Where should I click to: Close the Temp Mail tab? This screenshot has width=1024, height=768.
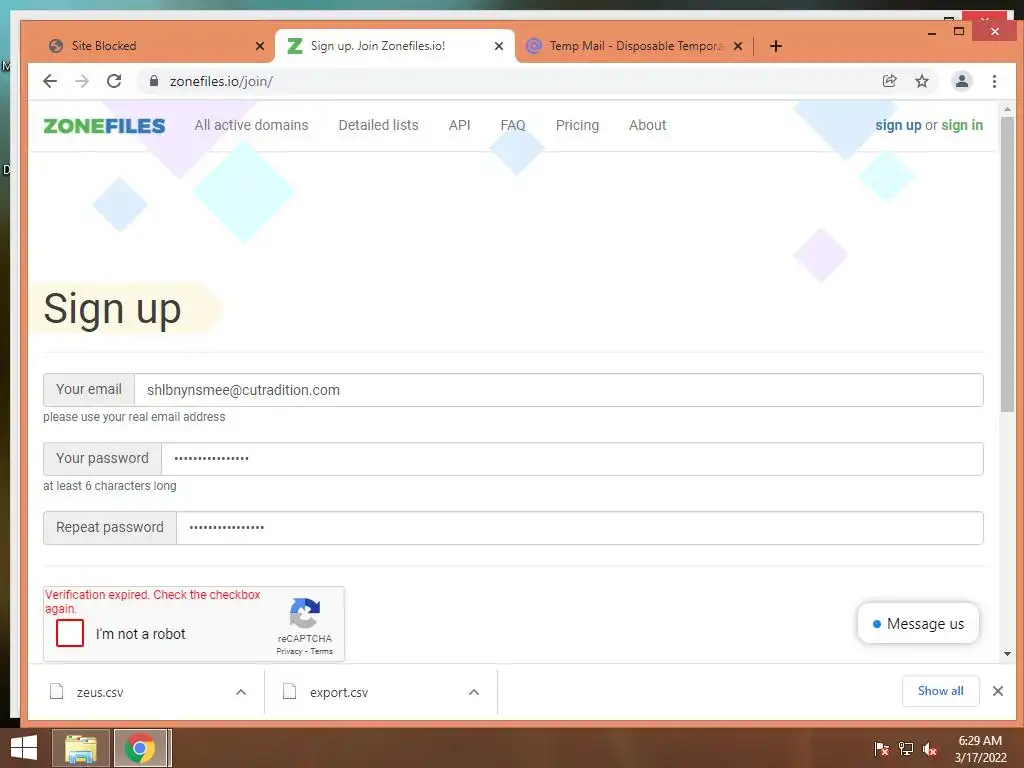point(738,46)
